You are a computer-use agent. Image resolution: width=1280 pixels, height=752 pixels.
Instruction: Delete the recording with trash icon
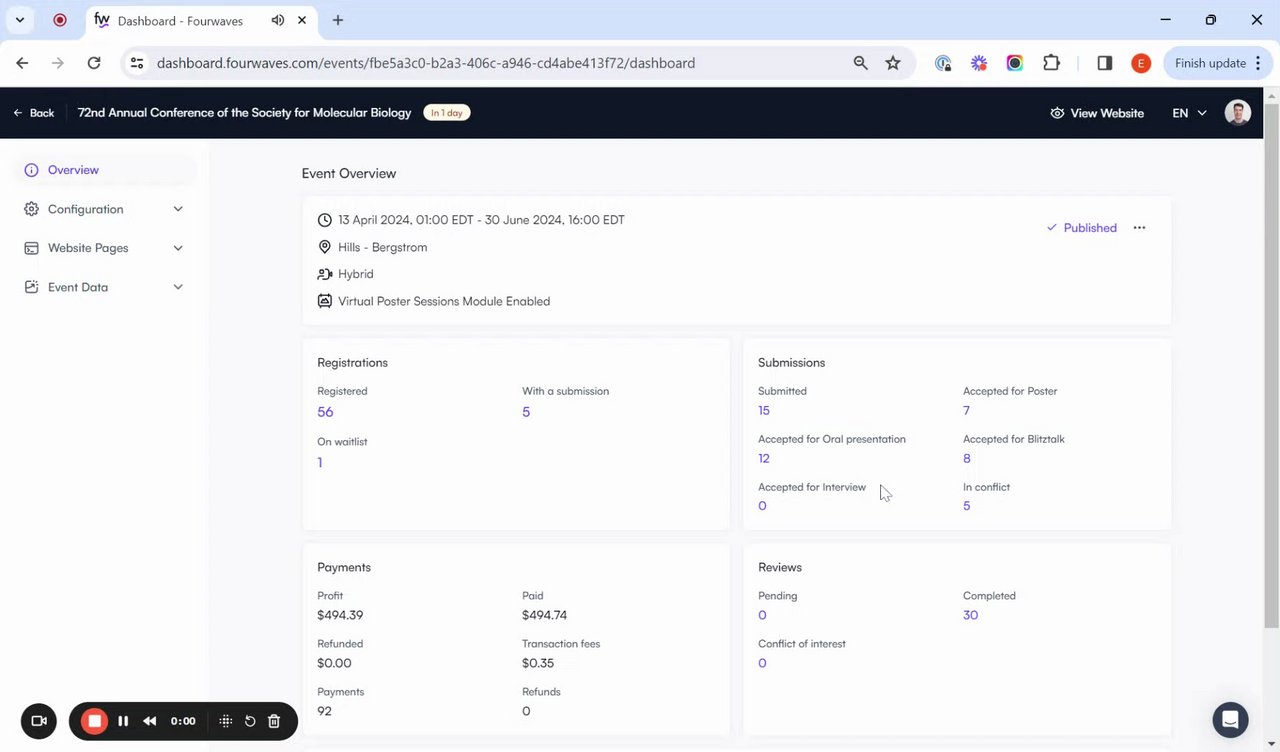(x=274, y=721)
